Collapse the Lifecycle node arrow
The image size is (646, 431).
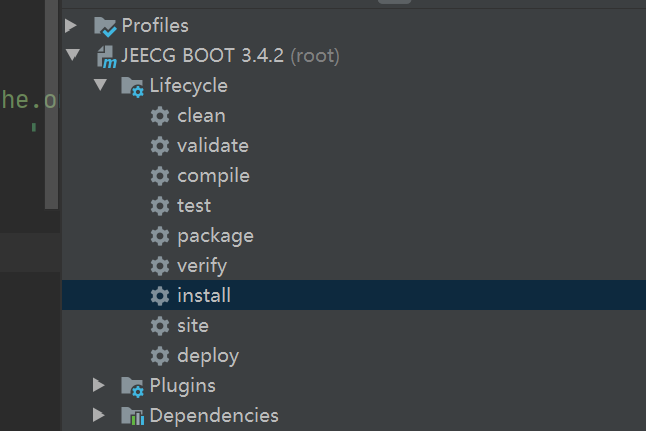(101, 85)
